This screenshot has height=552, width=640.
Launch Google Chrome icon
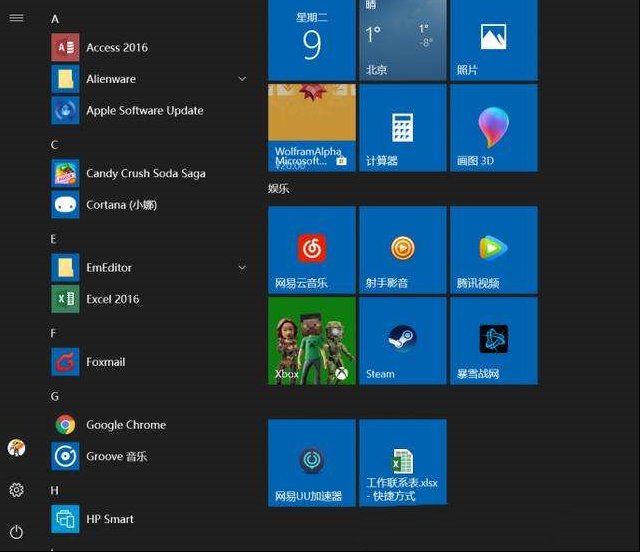point(65,425)
